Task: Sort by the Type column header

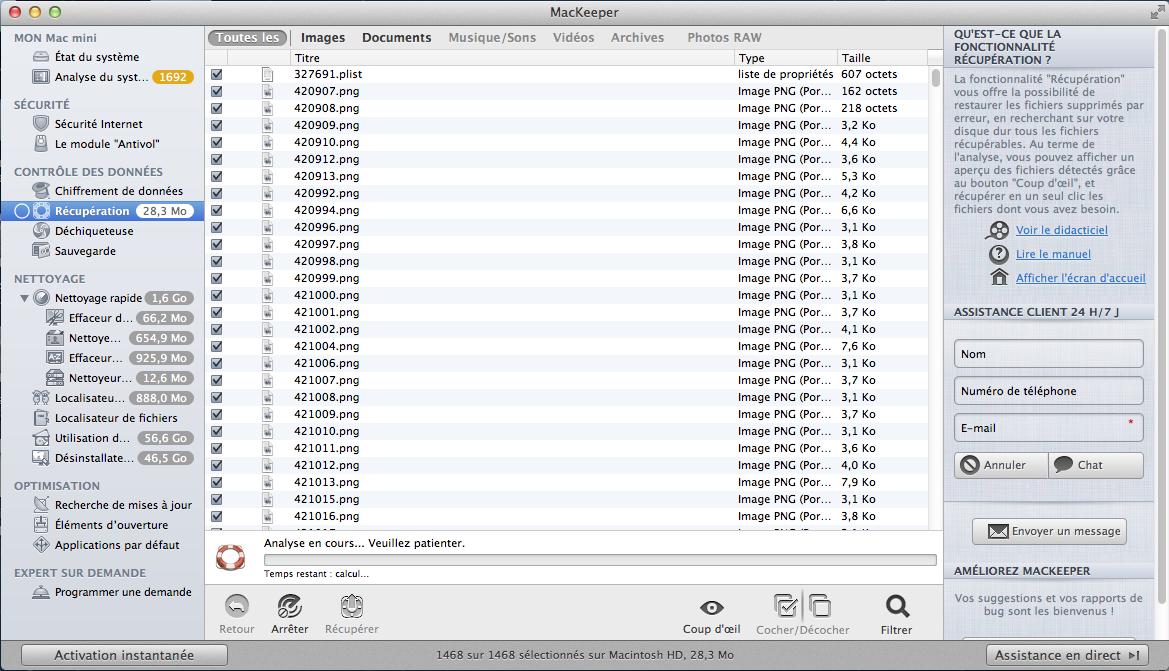Action: (x=786, y=58)
